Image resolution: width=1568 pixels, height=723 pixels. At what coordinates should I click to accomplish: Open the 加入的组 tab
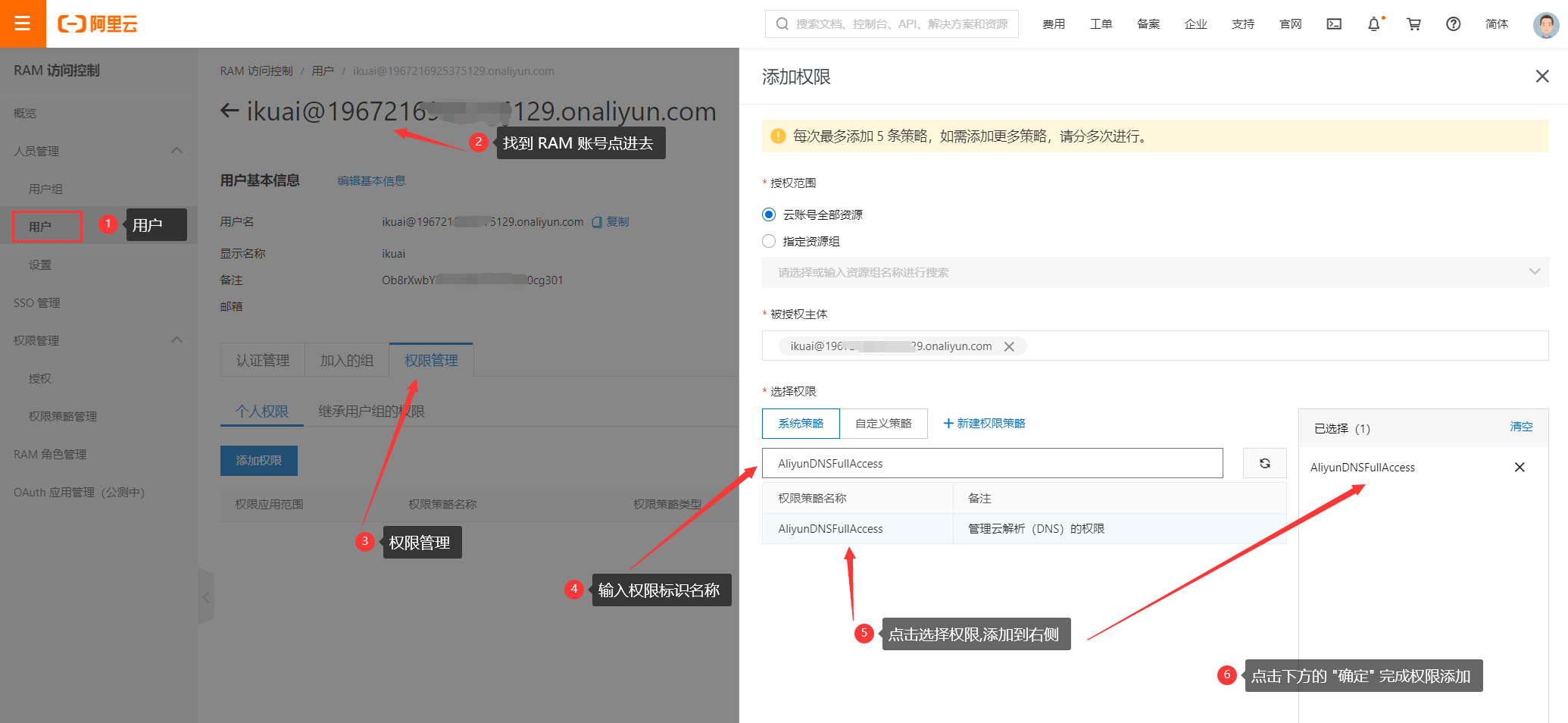click(x=347, y=360)
